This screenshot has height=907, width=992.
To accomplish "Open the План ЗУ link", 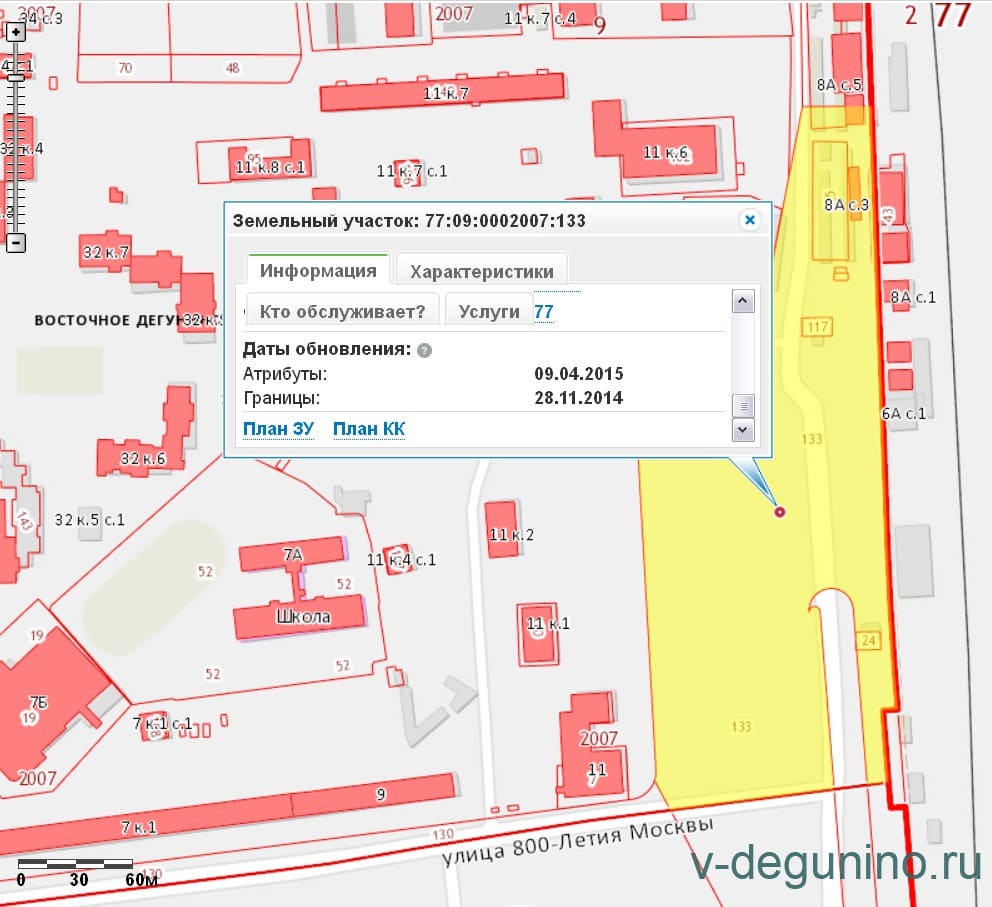I will (279, 429).
